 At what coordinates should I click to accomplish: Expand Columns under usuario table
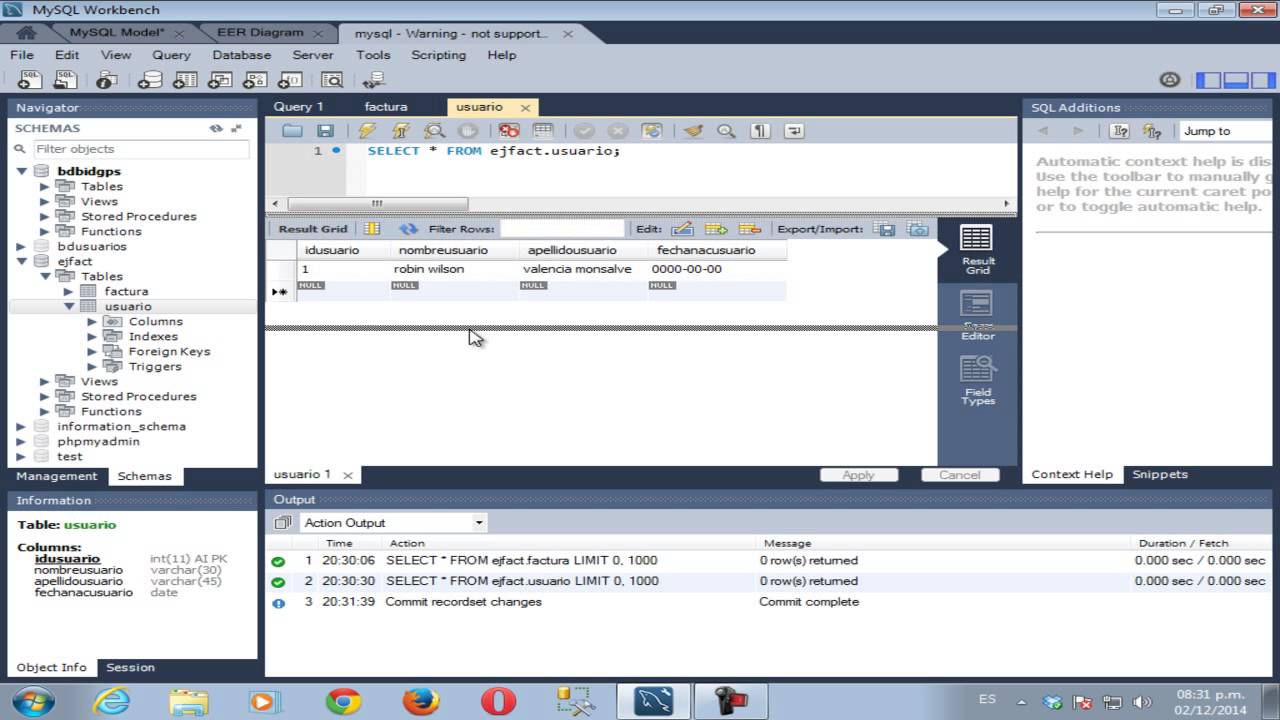tap(92, 321)
